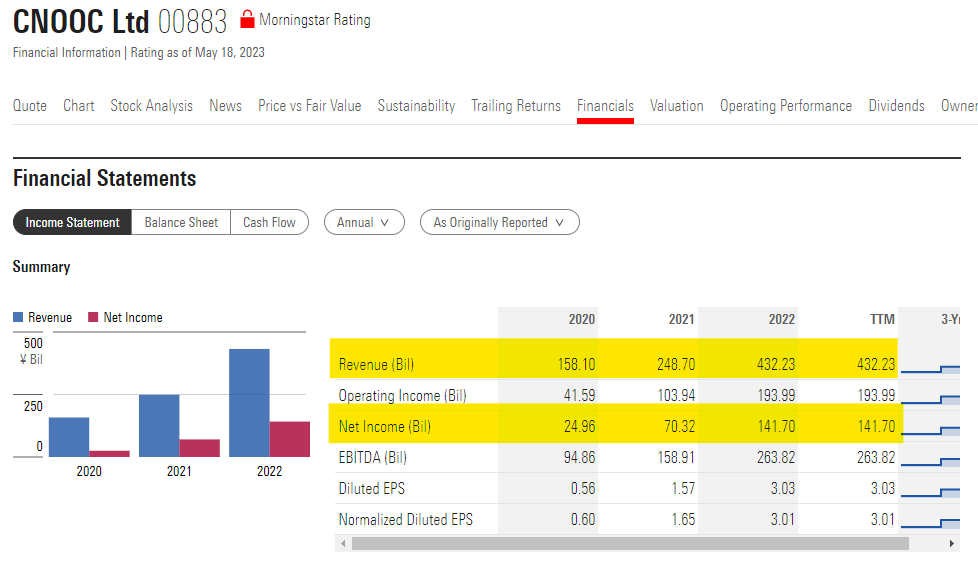978x565 pixels.
Task: Open the Stock Analysis tab
Action: 152,105
